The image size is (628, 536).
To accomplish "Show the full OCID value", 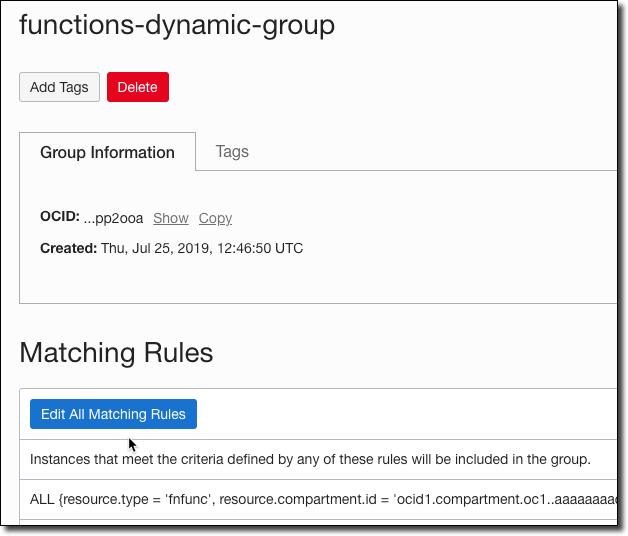I will click(x=171, y=218).
